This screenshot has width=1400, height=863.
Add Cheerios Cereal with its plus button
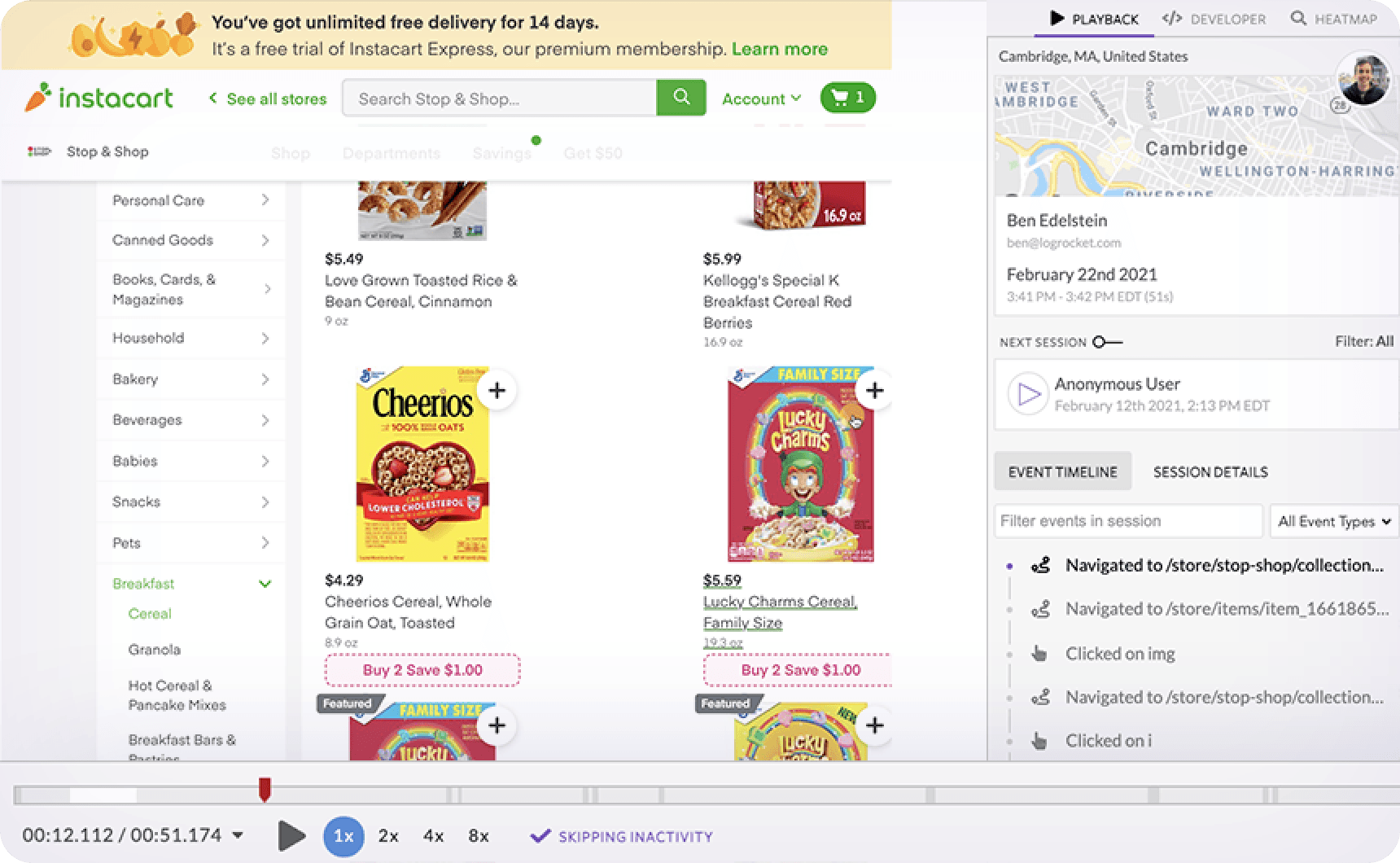tap(497, 390)
